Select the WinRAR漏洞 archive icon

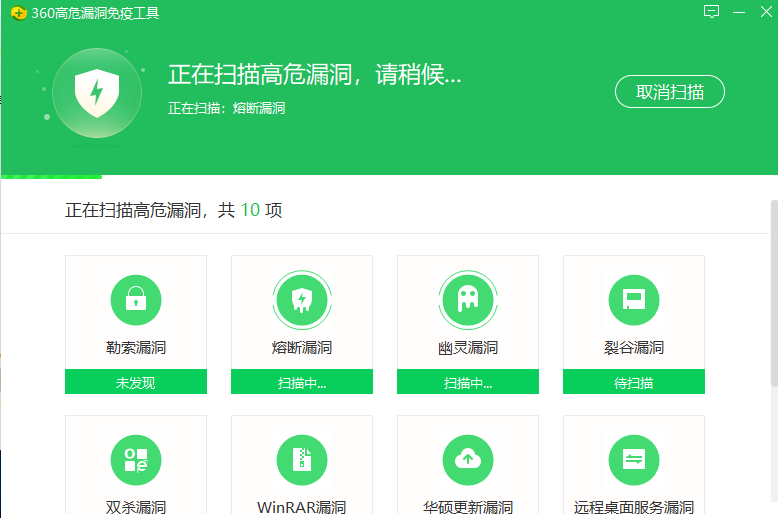click(x=301, y=460)
